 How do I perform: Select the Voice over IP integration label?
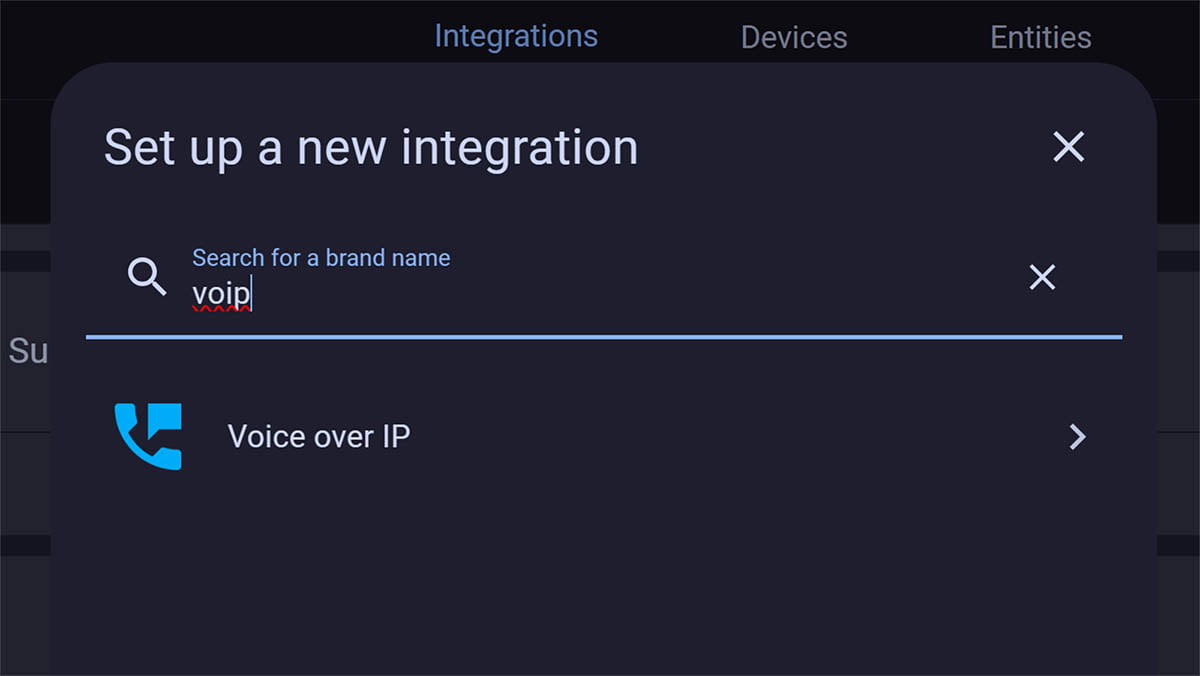(x=319, y=437)
